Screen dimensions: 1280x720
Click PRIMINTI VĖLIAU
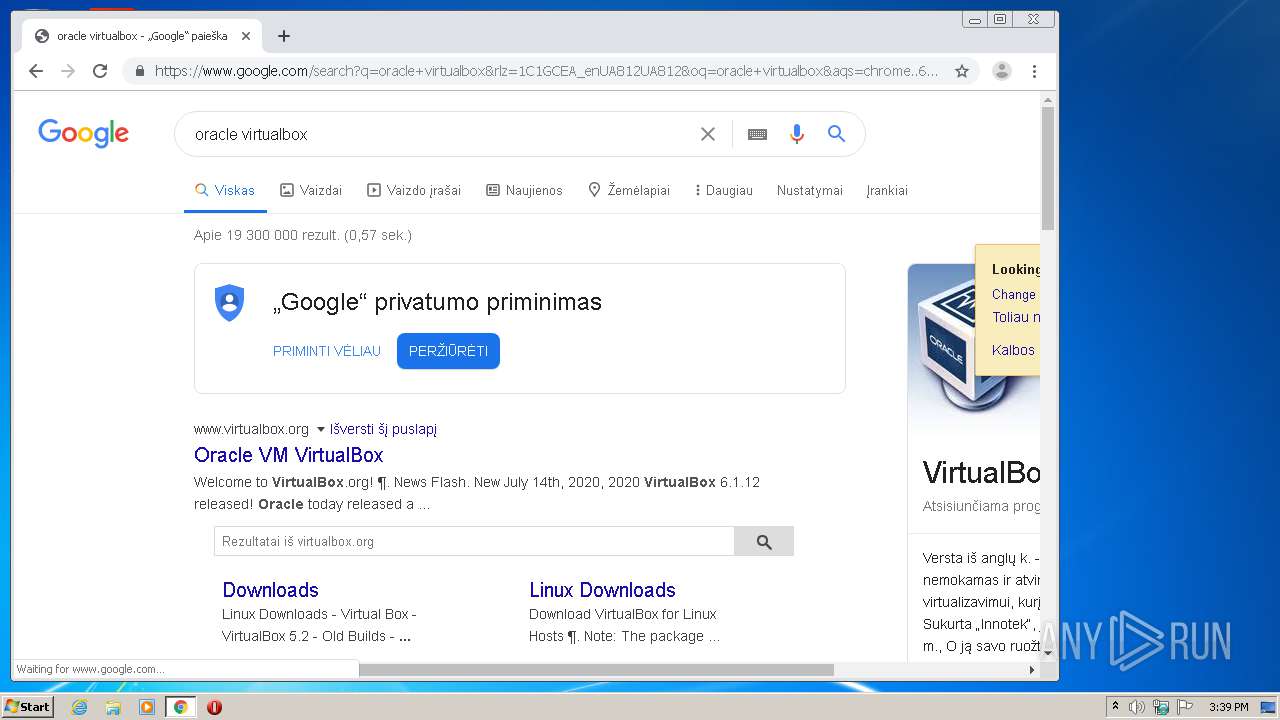pyautogui.click(x=327, y=351)
